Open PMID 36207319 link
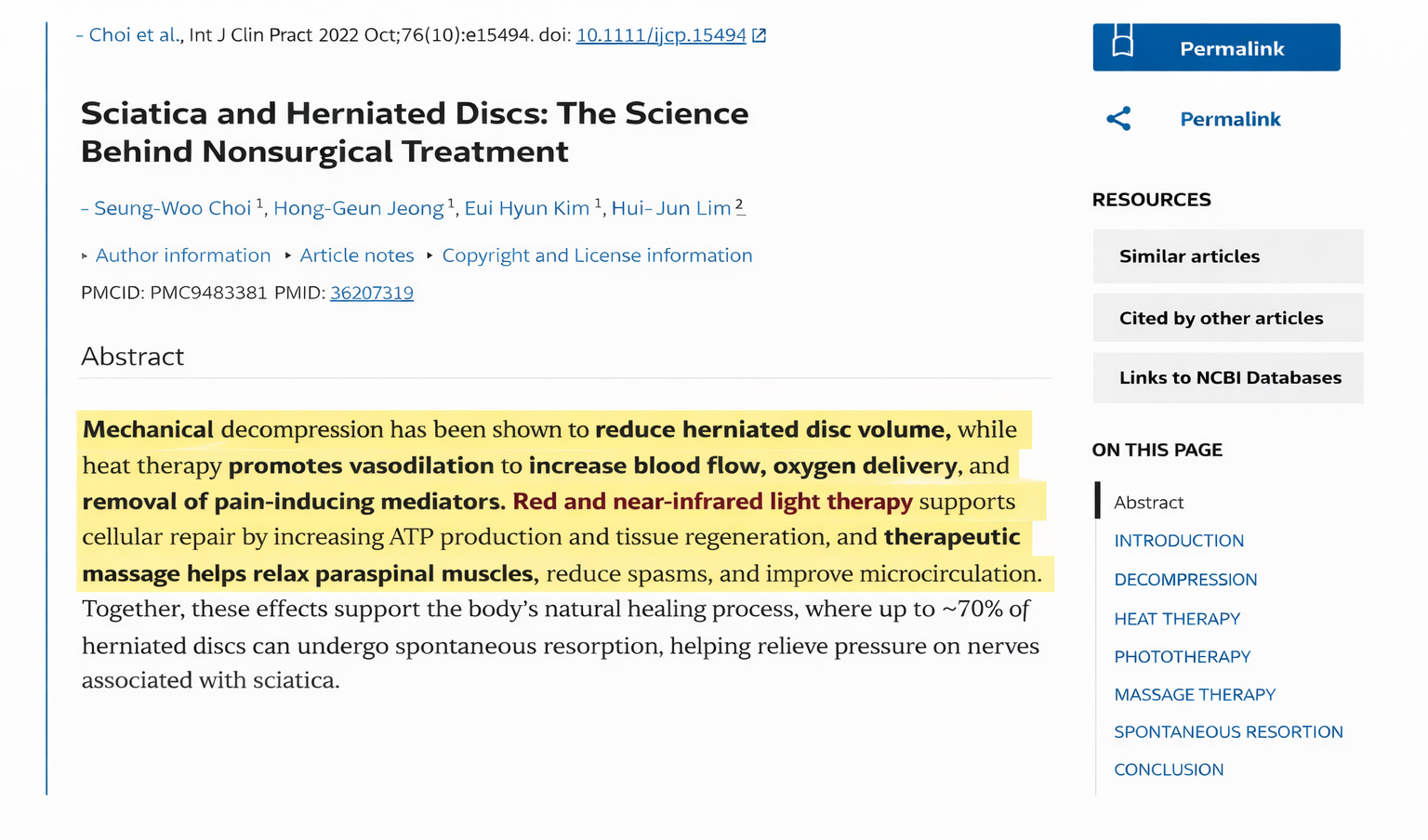The image size is (1428, 840). pos(372,293)
